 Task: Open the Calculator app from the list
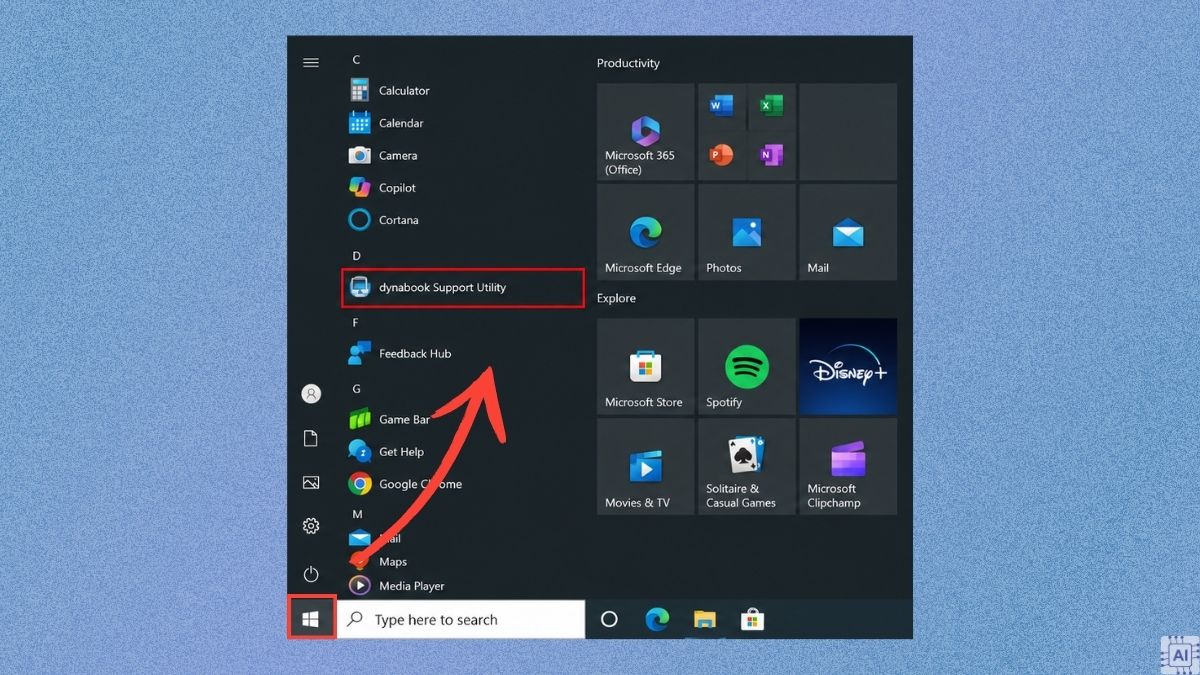coord(462,91)
